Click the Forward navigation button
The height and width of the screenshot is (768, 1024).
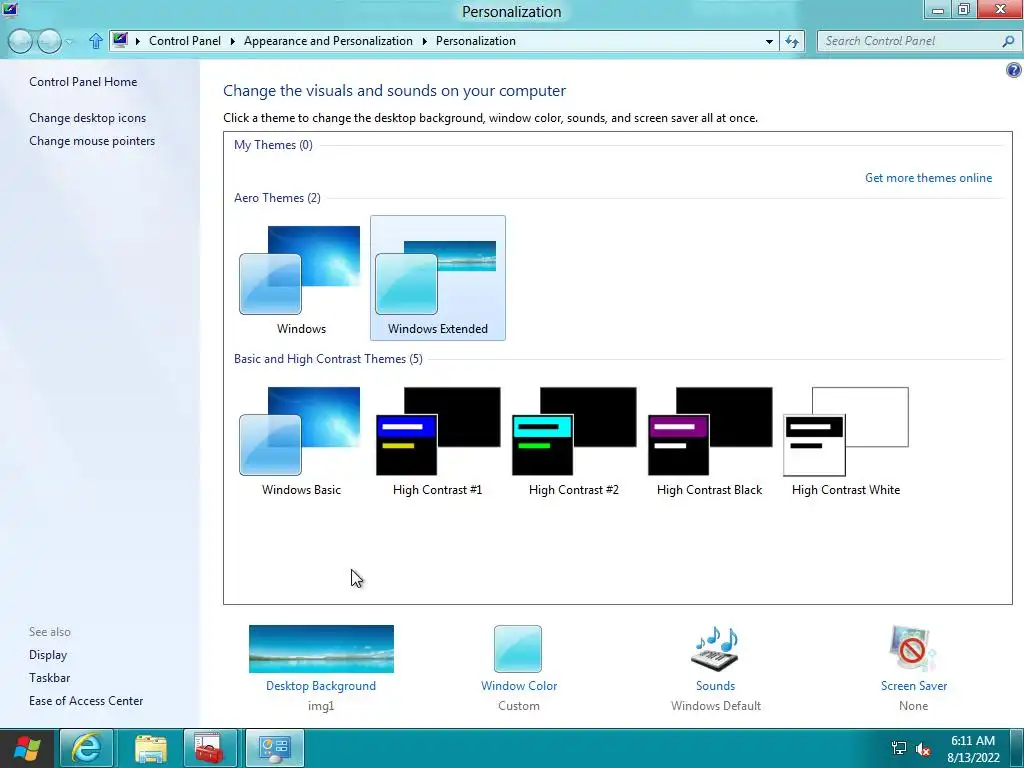[x=49, y=41]
